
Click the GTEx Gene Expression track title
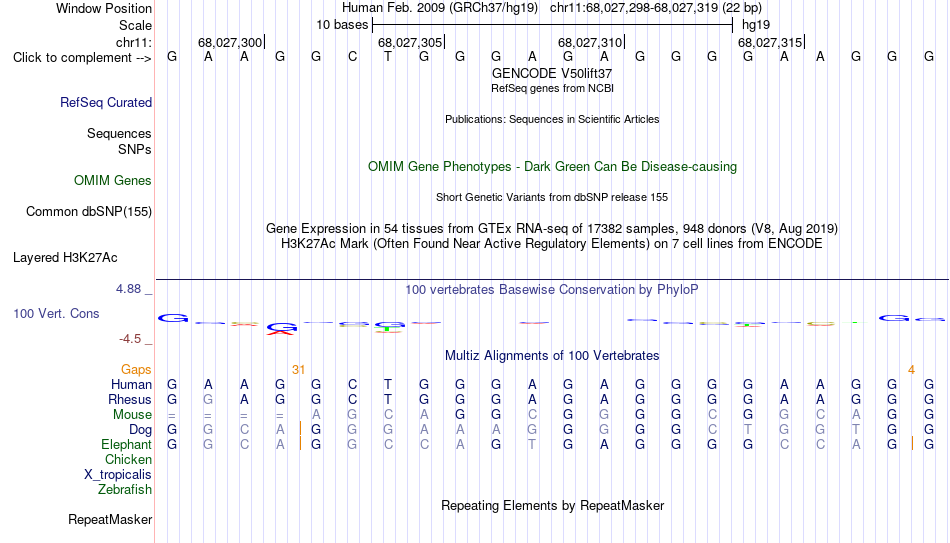point(552,228)
